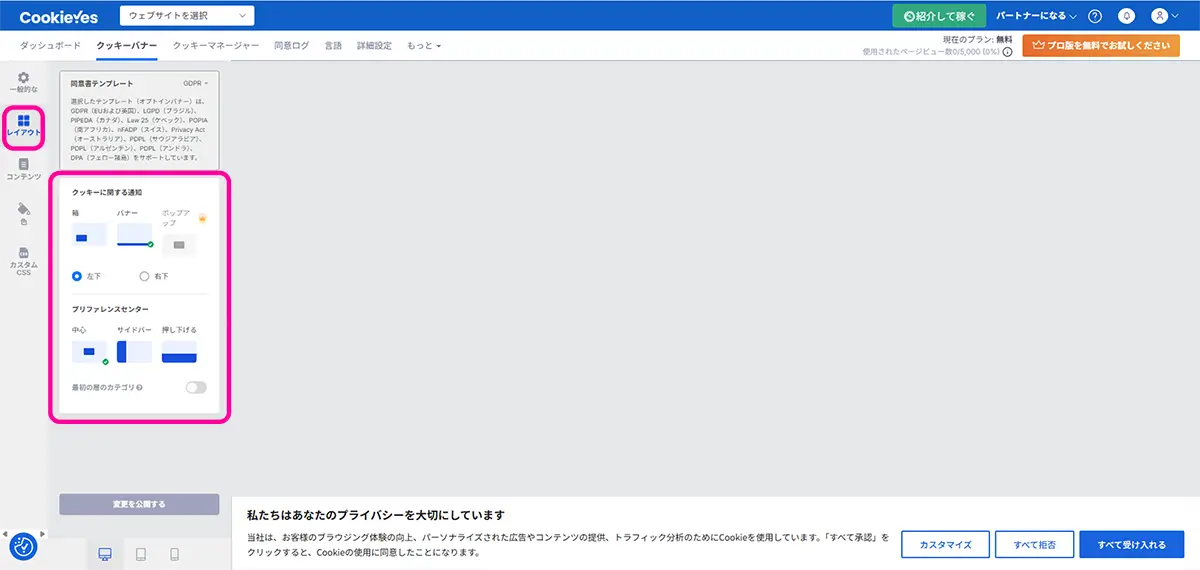Toggle the 最初の層のカテゴリ switch

click(x=196, y=387)
